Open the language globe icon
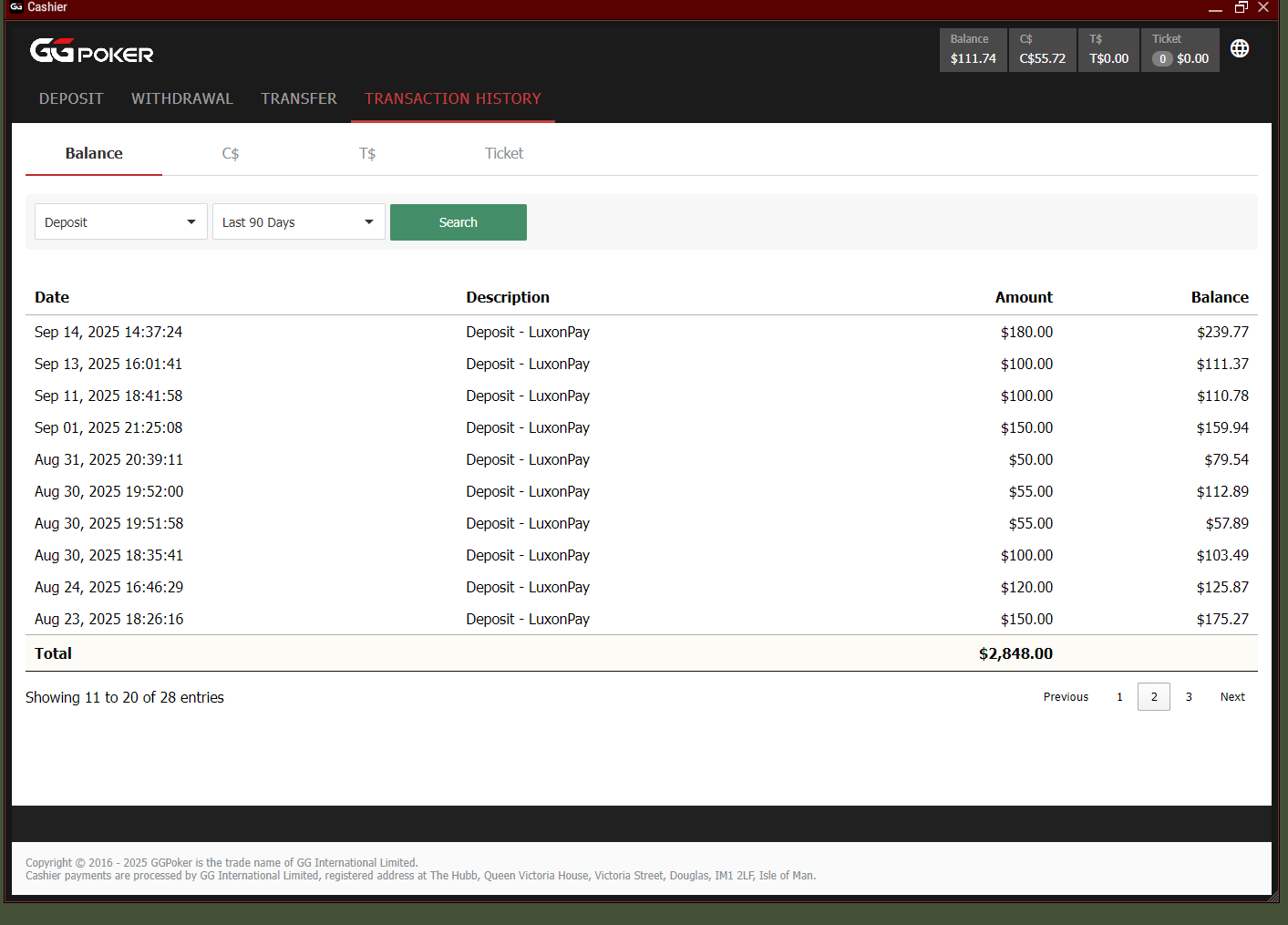 pos(1240,48)
